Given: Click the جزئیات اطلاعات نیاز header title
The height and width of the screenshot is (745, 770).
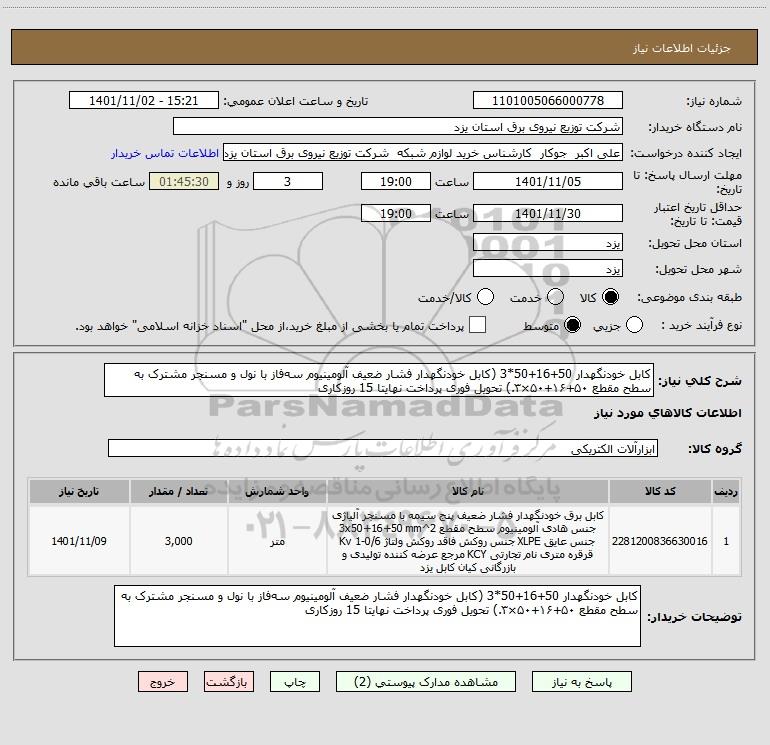Looking at the screenshot, I should (682, 48).
